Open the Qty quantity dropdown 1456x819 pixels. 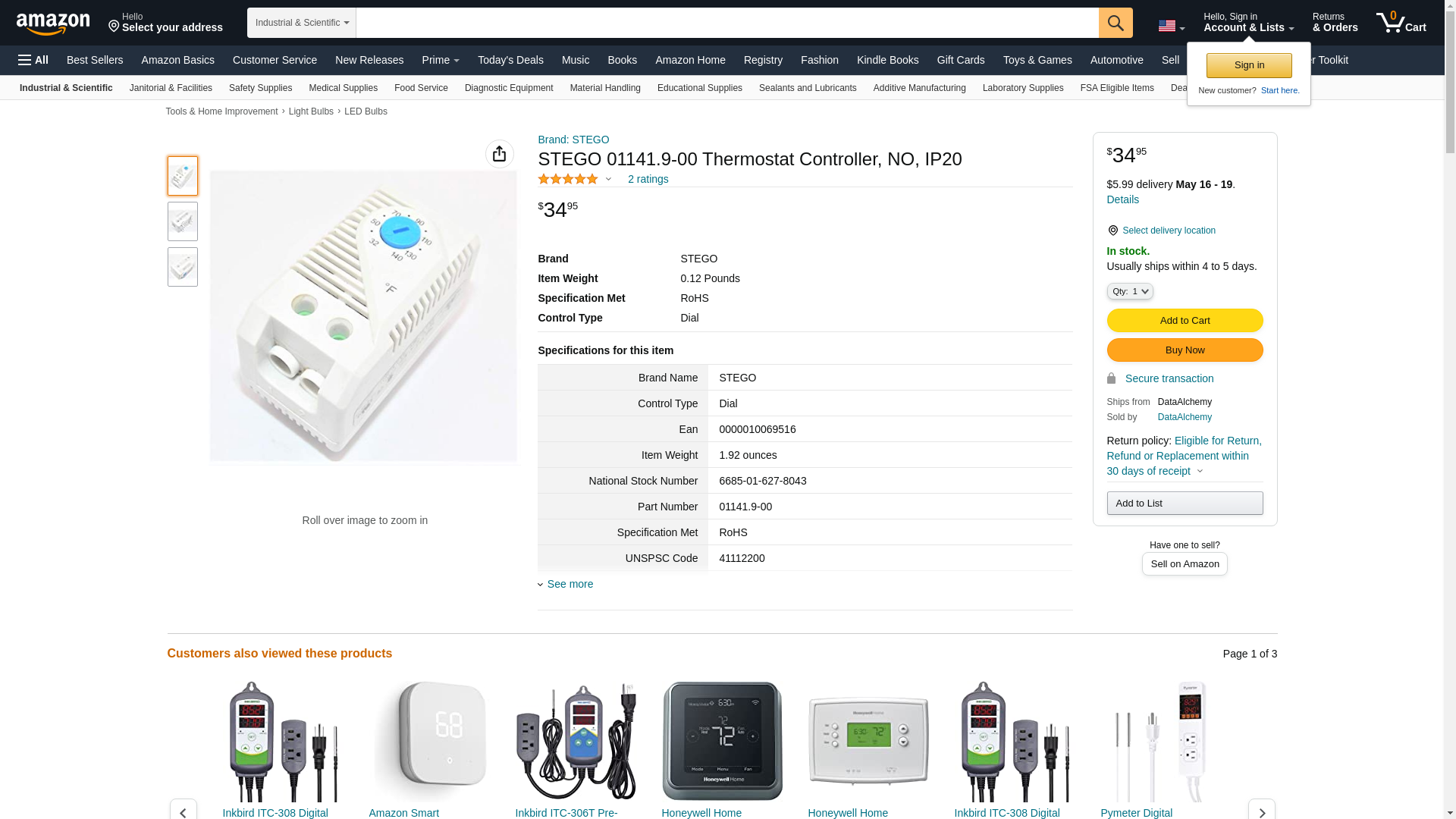(x=1129, y=291)
